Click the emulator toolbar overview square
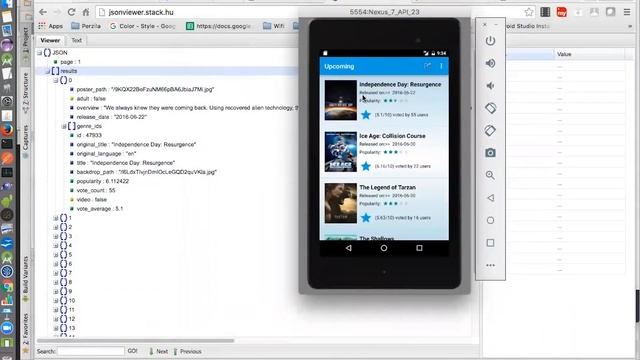The image size is (640, 360). (x=490, y=243)
